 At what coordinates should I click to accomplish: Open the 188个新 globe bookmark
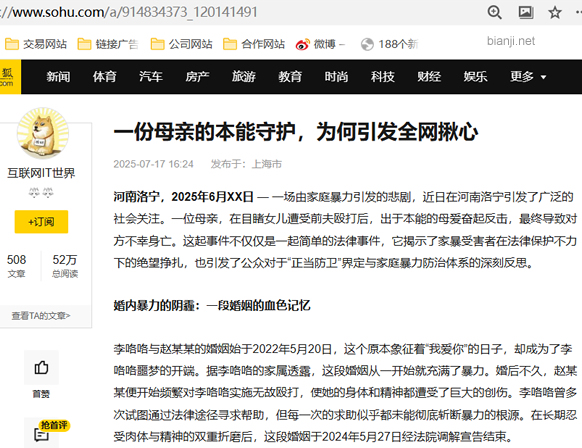click(x=389, y=44)
